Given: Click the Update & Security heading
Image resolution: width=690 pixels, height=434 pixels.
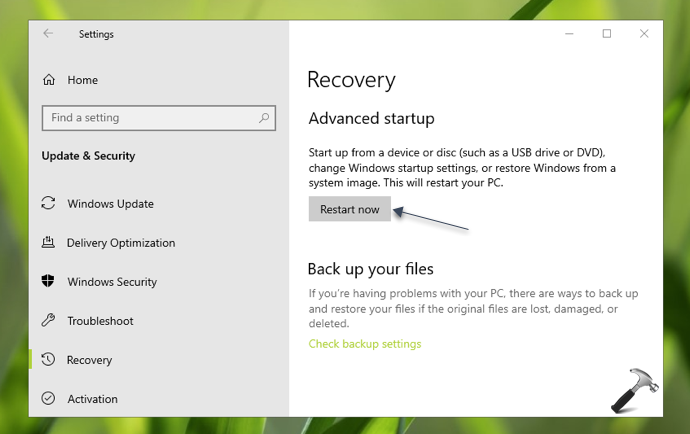Looking at the screenshot, I should click(88, 156).
